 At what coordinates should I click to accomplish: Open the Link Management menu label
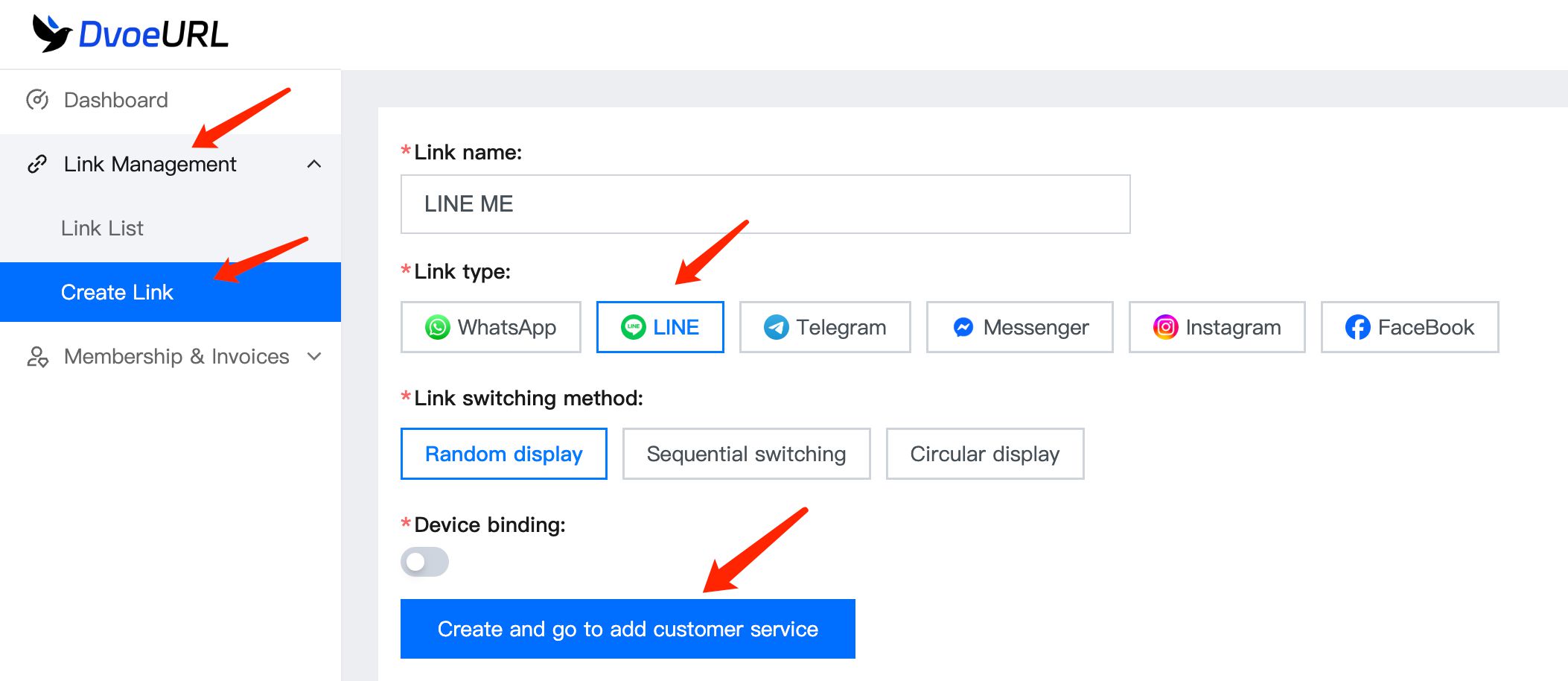[150, 164]
